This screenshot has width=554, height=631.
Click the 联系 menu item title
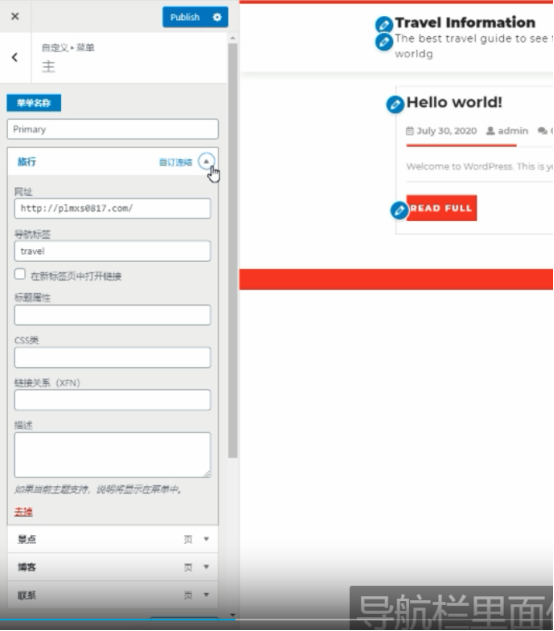click(x=27, y=595)
